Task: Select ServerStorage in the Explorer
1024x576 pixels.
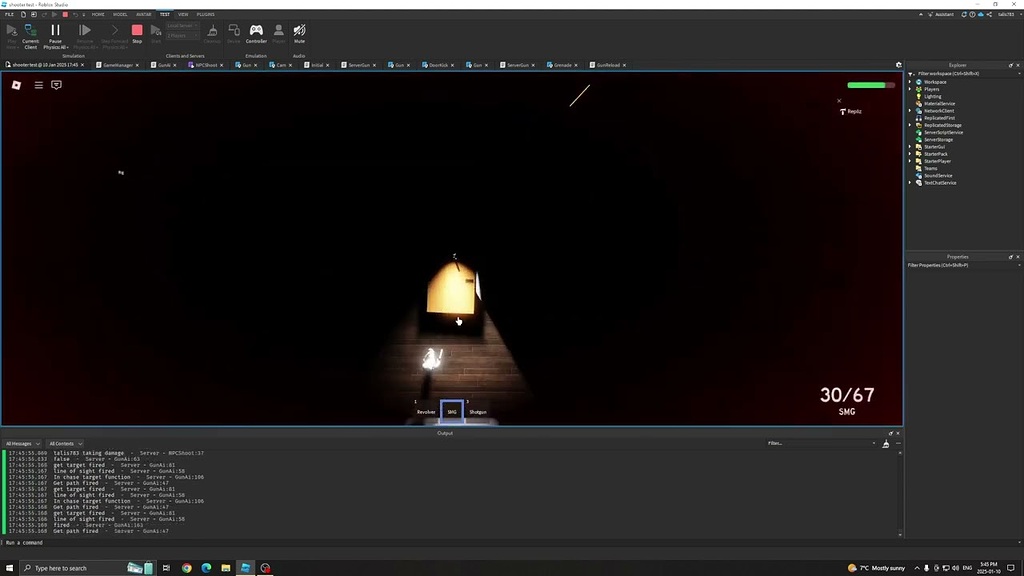Action: (938, 140)
